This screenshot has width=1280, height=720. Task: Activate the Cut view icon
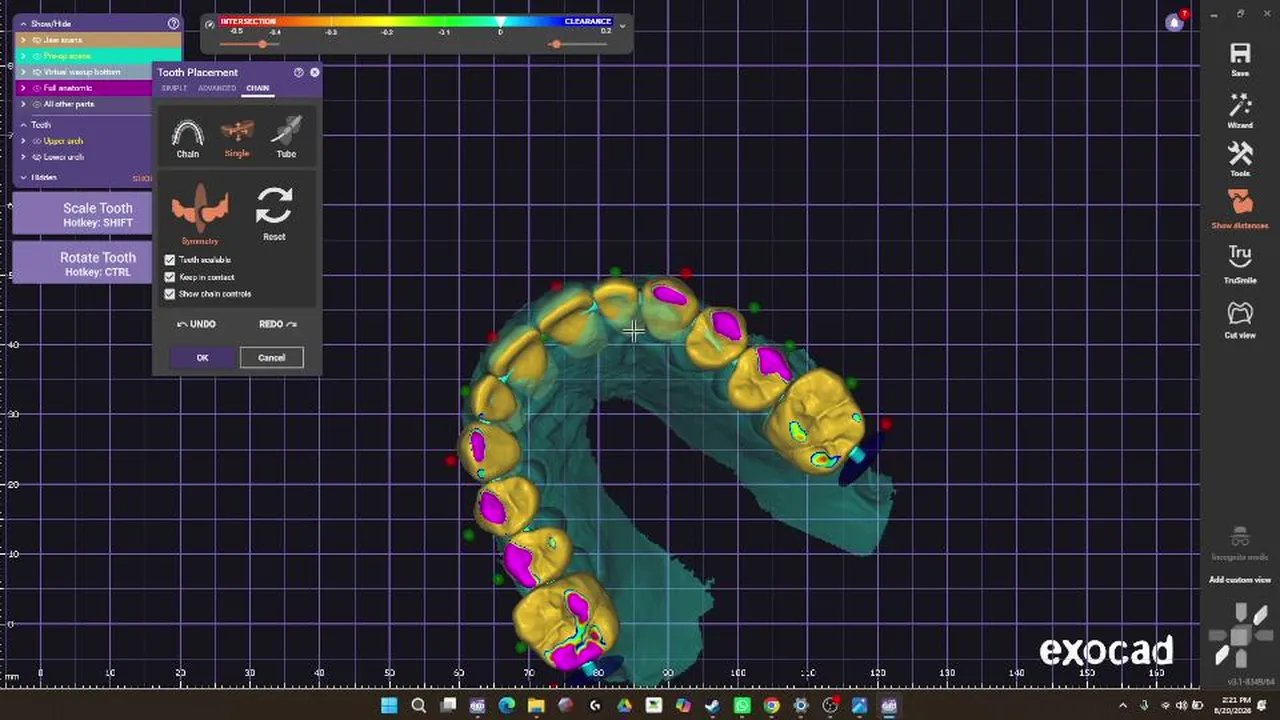click(1240, 313)
